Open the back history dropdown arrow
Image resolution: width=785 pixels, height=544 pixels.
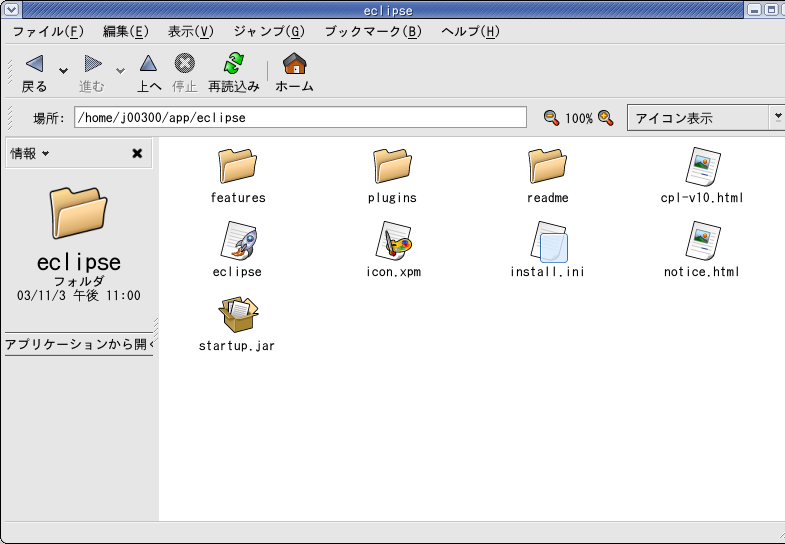click(64, 71)
